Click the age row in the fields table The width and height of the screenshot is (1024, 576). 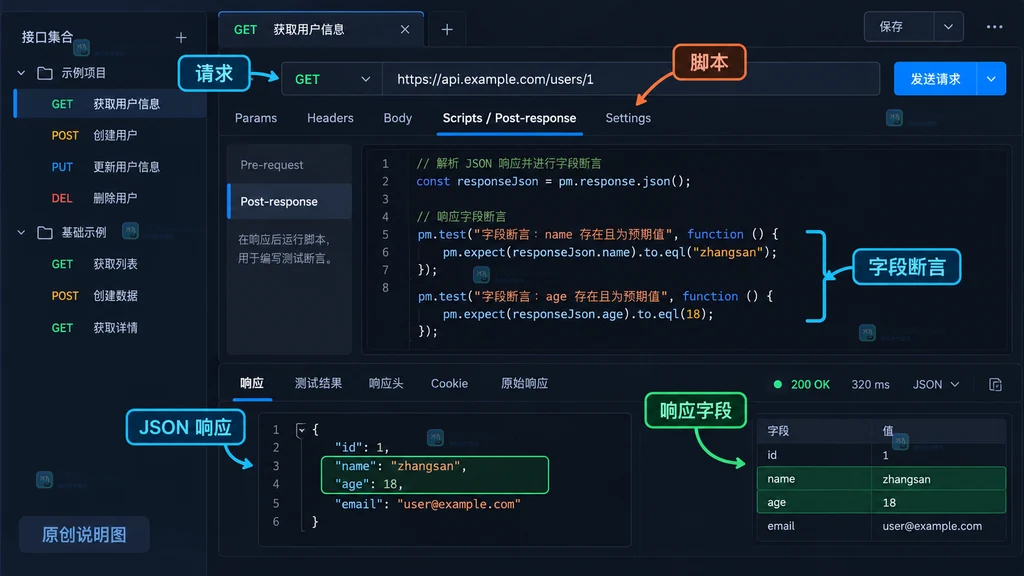881,502
